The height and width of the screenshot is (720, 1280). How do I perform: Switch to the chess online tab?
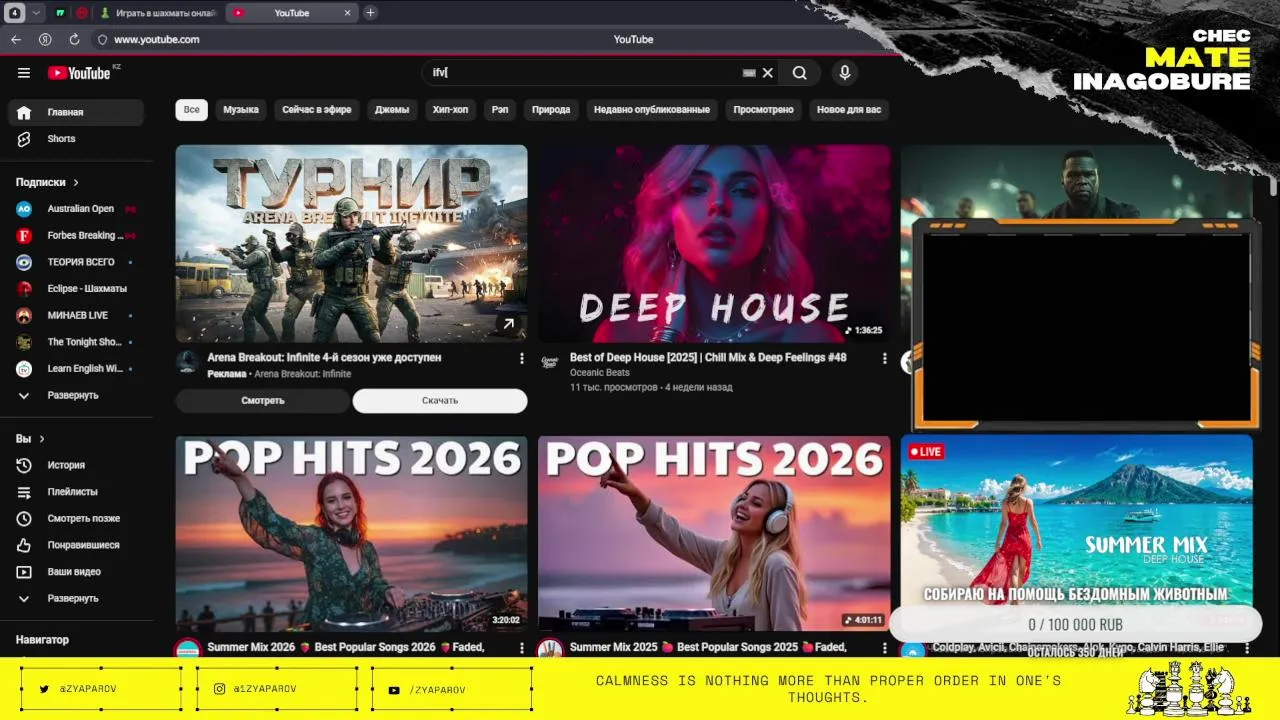[x=160, y=13]
